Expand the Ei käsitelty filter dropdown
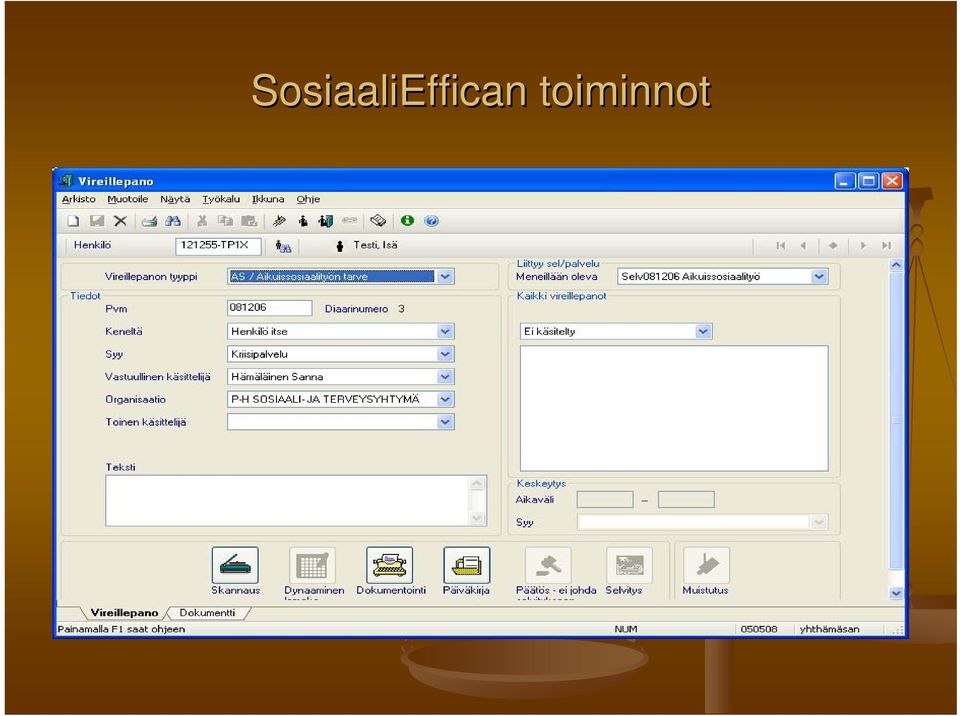This screenshot has width=960, height=716. [703, 331]
